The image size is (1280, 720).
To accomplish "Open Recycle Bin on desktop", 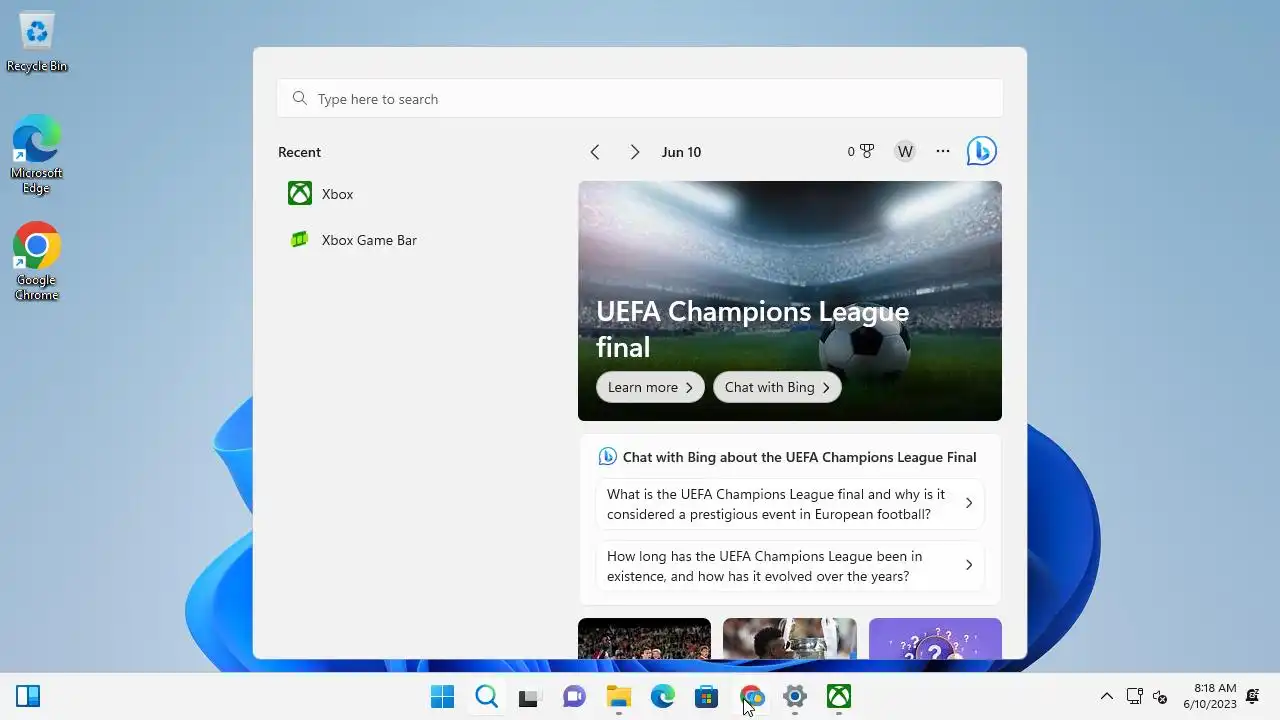I will 37,42.
